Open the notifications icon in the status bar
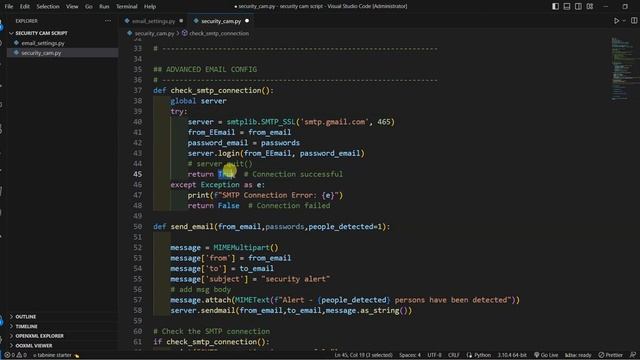The image size is (640, 360). point(632,355)
